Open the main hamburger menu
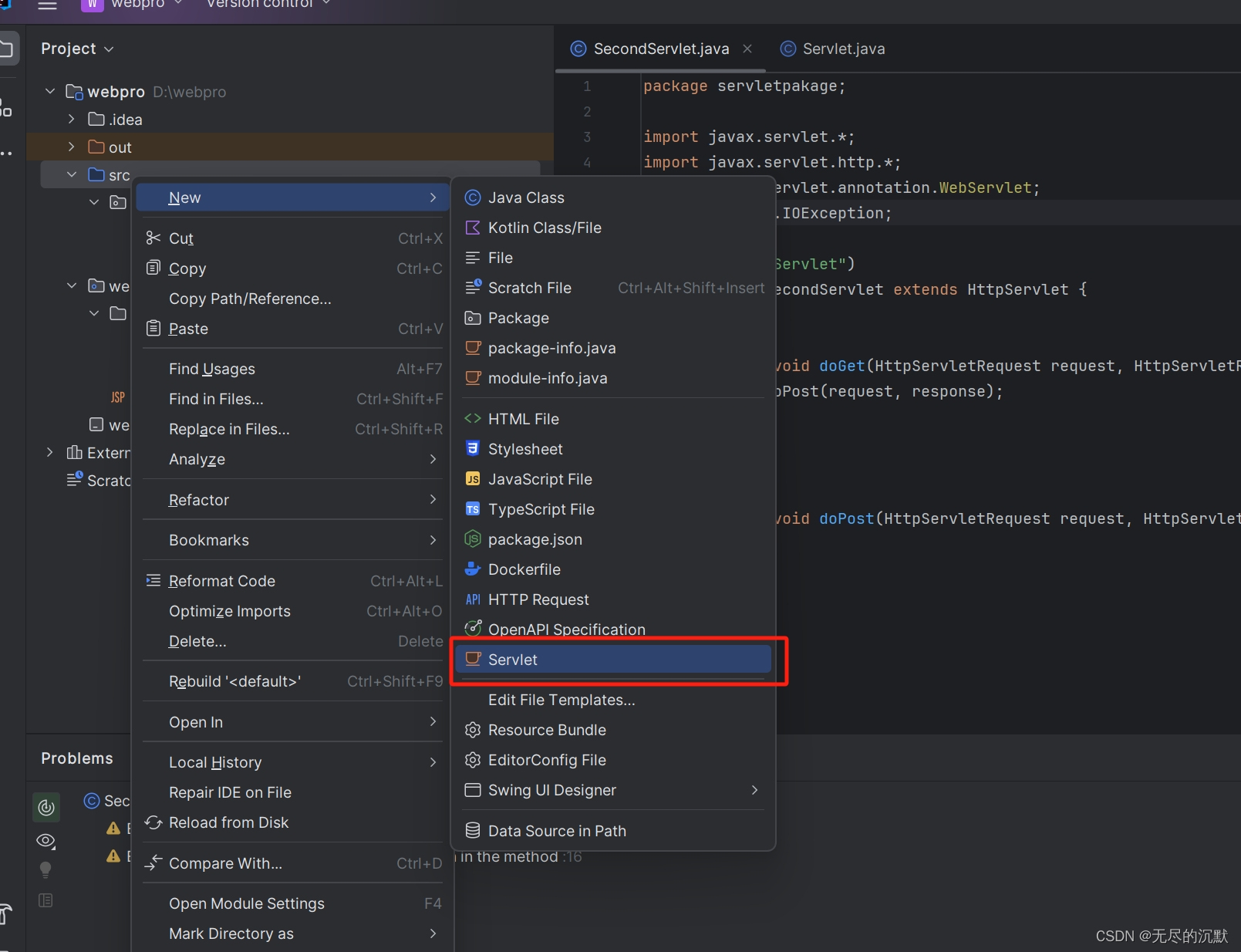The width and height of the screenshot is (1241, 952). tap(48, 5)
